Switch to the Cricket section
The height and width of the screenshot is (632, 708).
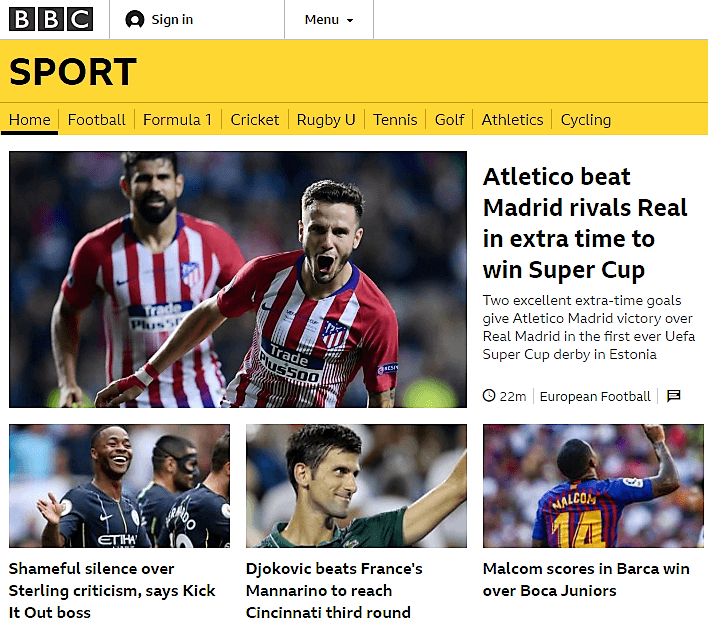coord(255,120)
